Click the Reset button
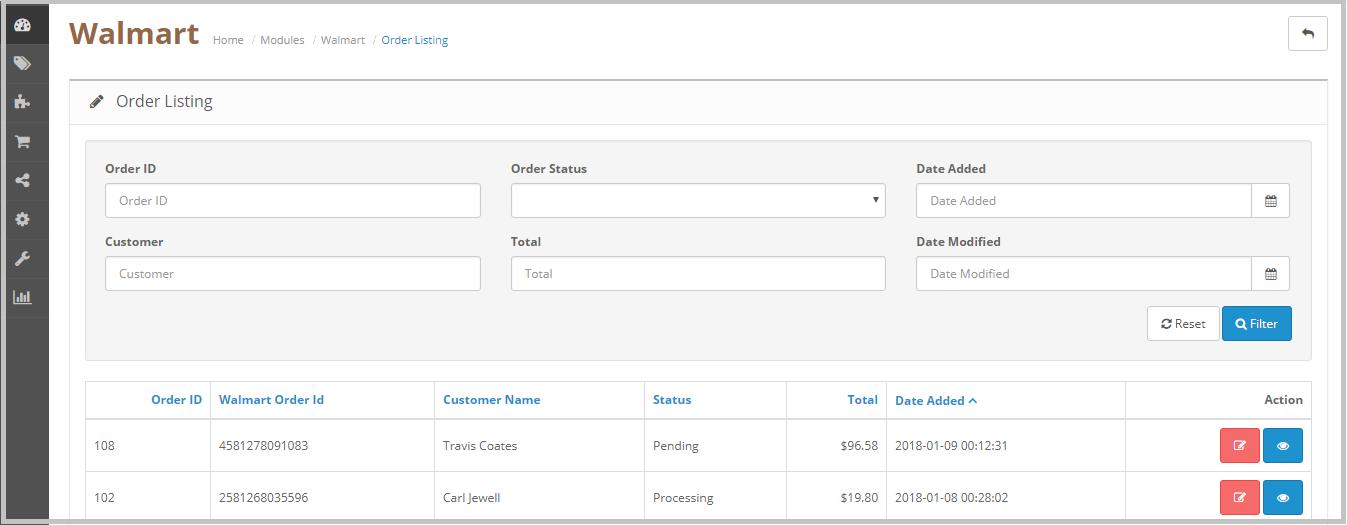The width and height of the screenshot is (1347, 525). click(x=1183, y=323)
